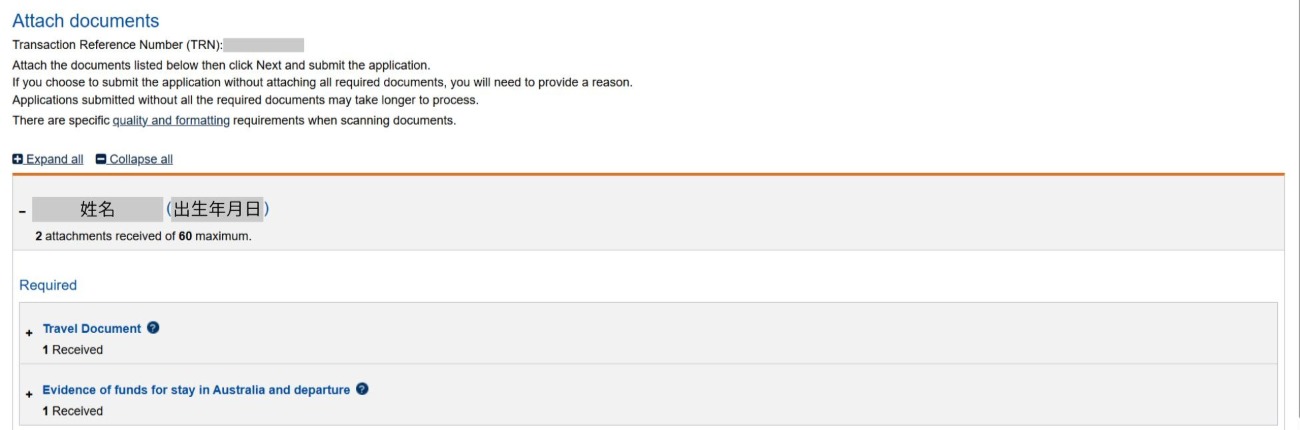The width and height of the screenshot is (1300, 430).
Task: Click the Expand all link text
Action: pos(55,159)
